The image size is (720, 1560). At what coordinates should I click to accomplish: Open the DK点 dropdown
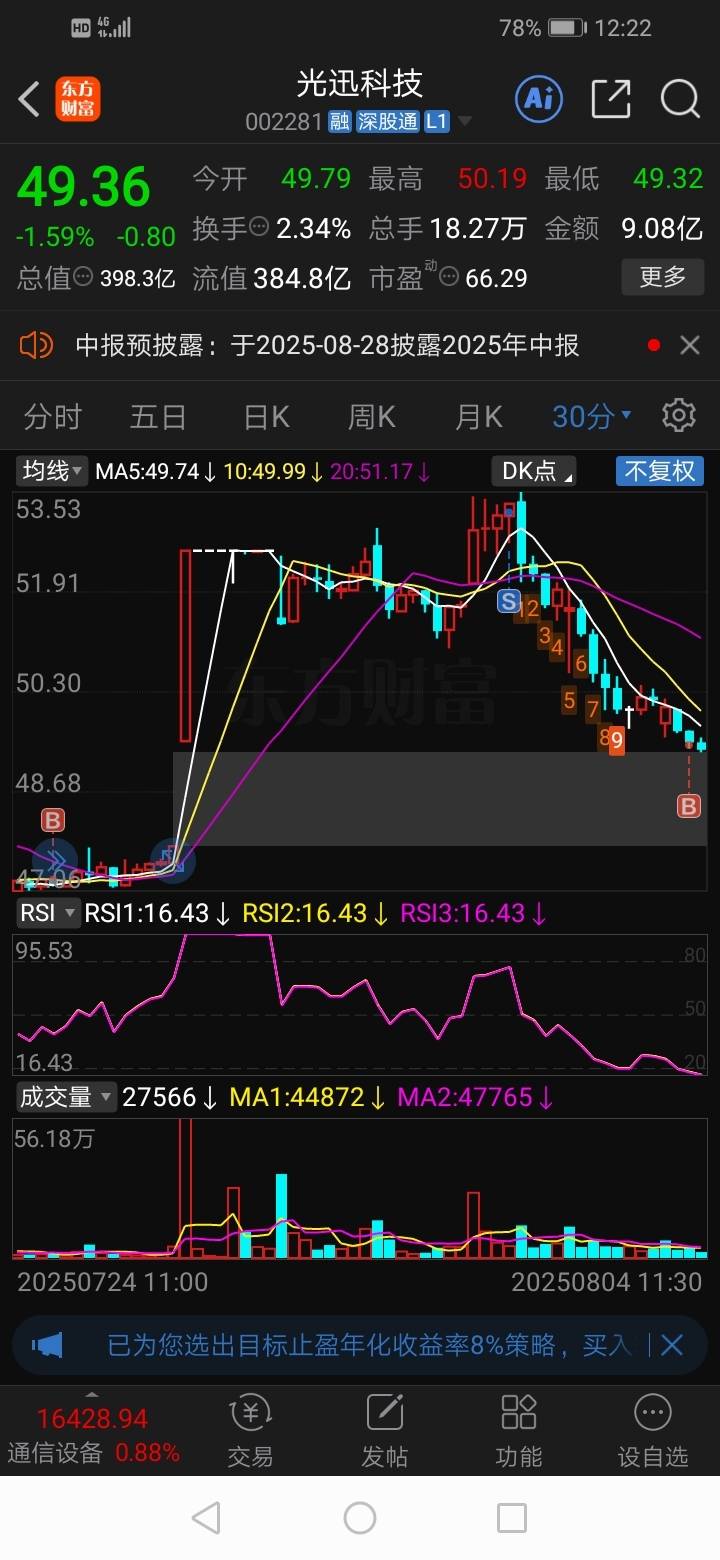pos(534,471)
